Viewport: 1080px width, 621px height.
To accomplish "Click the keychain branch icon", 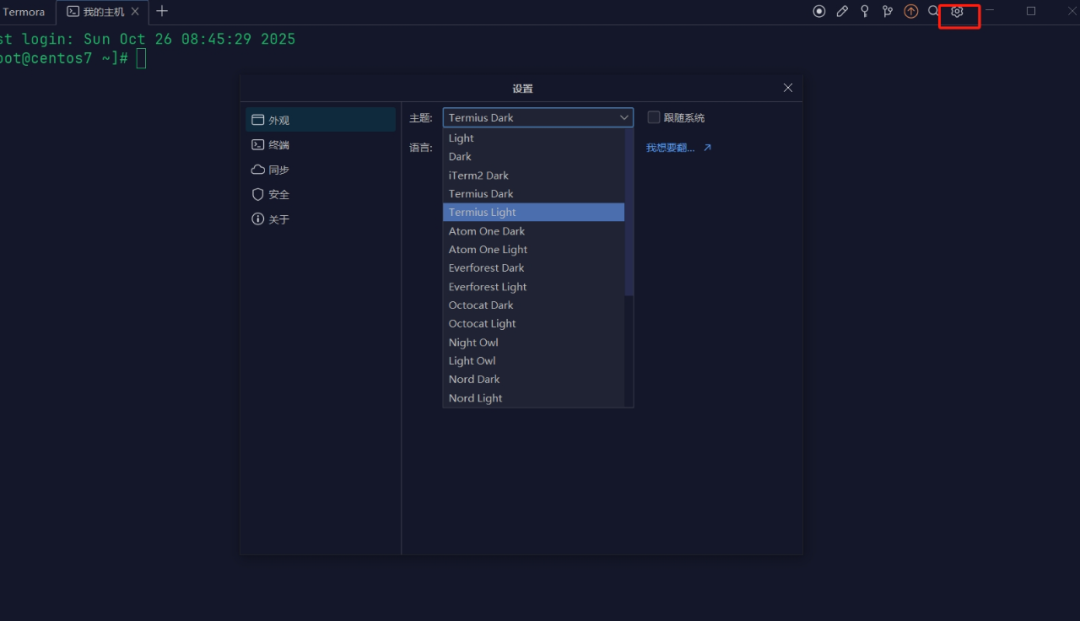I will point(887,11).
